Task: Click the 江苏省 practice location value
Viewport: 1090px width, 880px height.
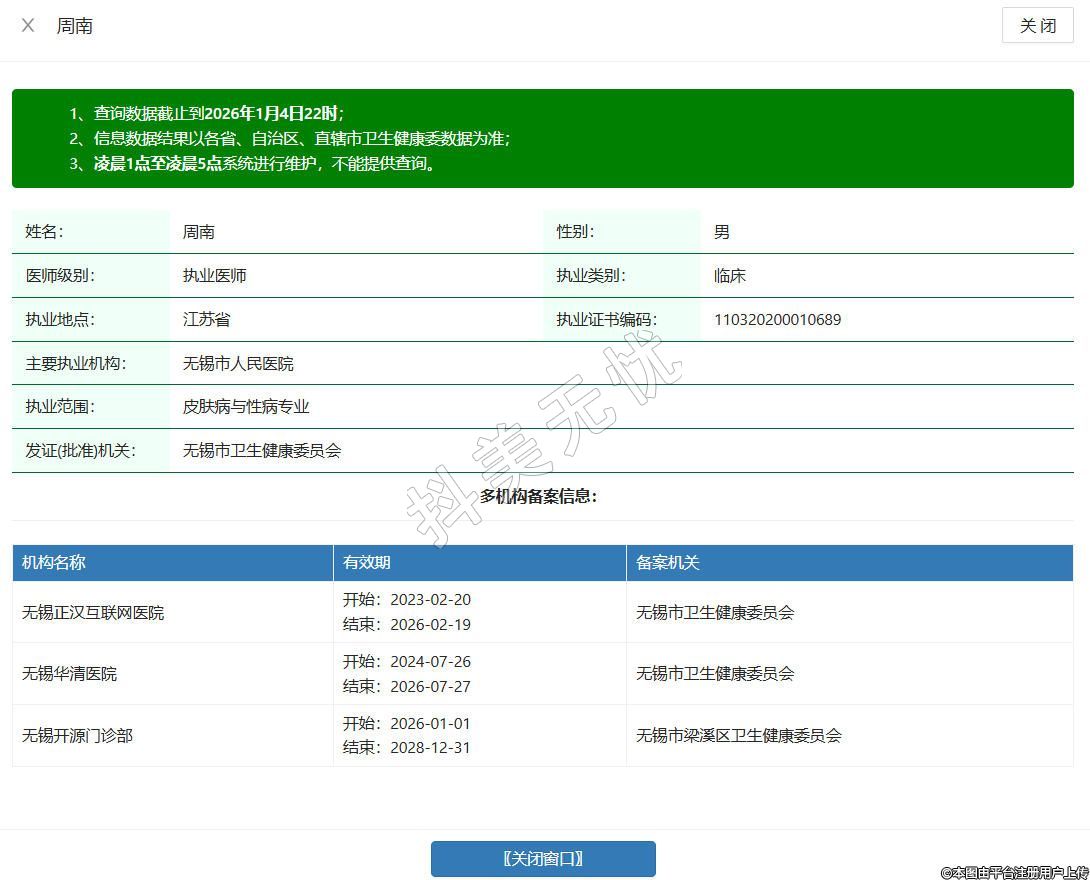Action: tap(206, 320)
